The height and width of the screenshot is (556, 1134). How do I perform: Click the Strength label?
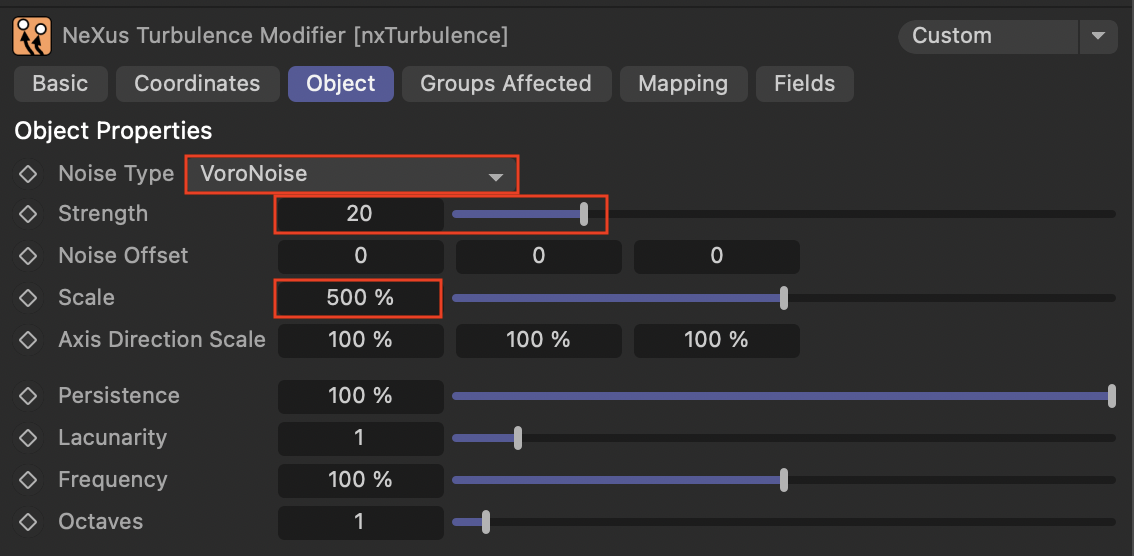coord(103,214)
